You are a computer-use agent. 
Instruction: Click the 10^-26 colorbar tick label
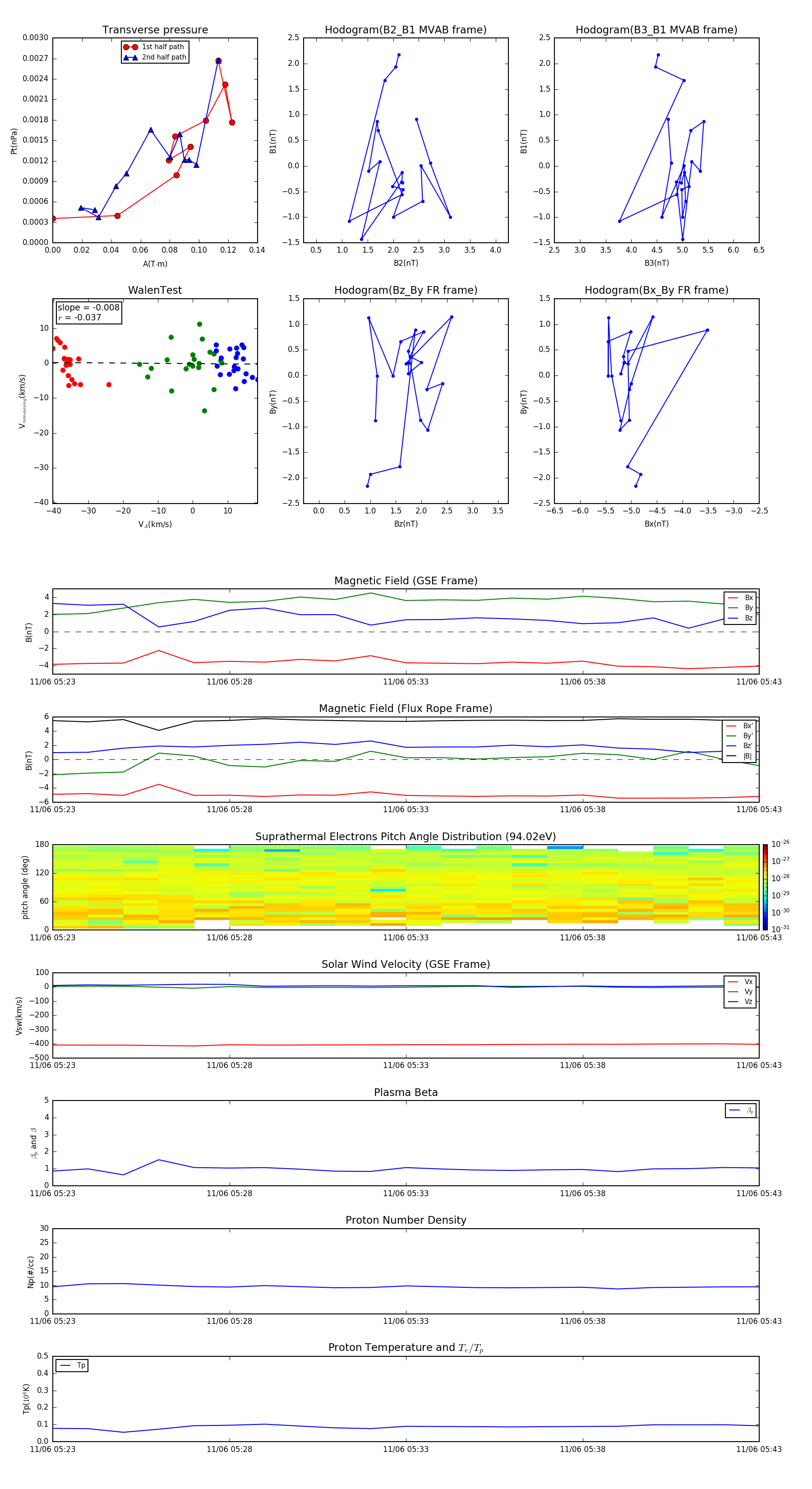click(780, 844)
